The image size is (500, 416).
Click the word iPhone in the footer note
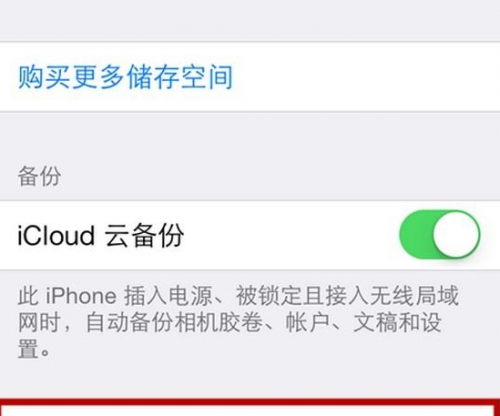point(81,296)
